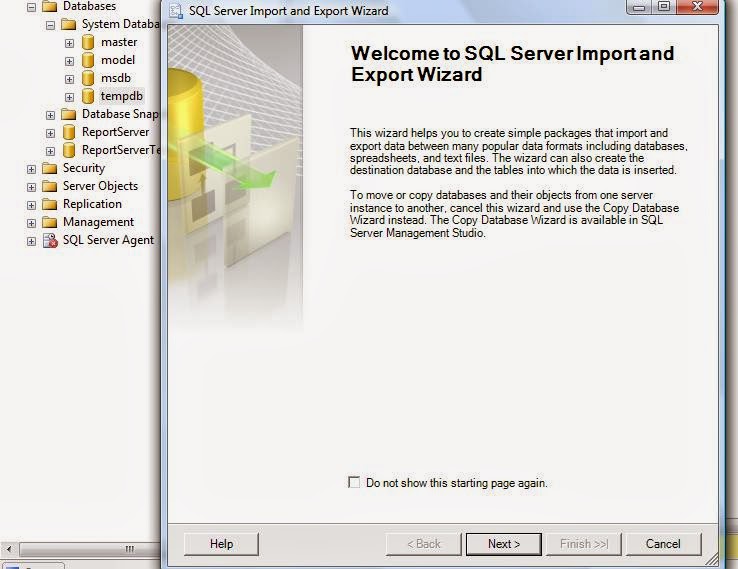Image resolution: width=738 pixels, height=569 pixels.
Task: Select the ReportServer tree item label
Action: point(115,132)
